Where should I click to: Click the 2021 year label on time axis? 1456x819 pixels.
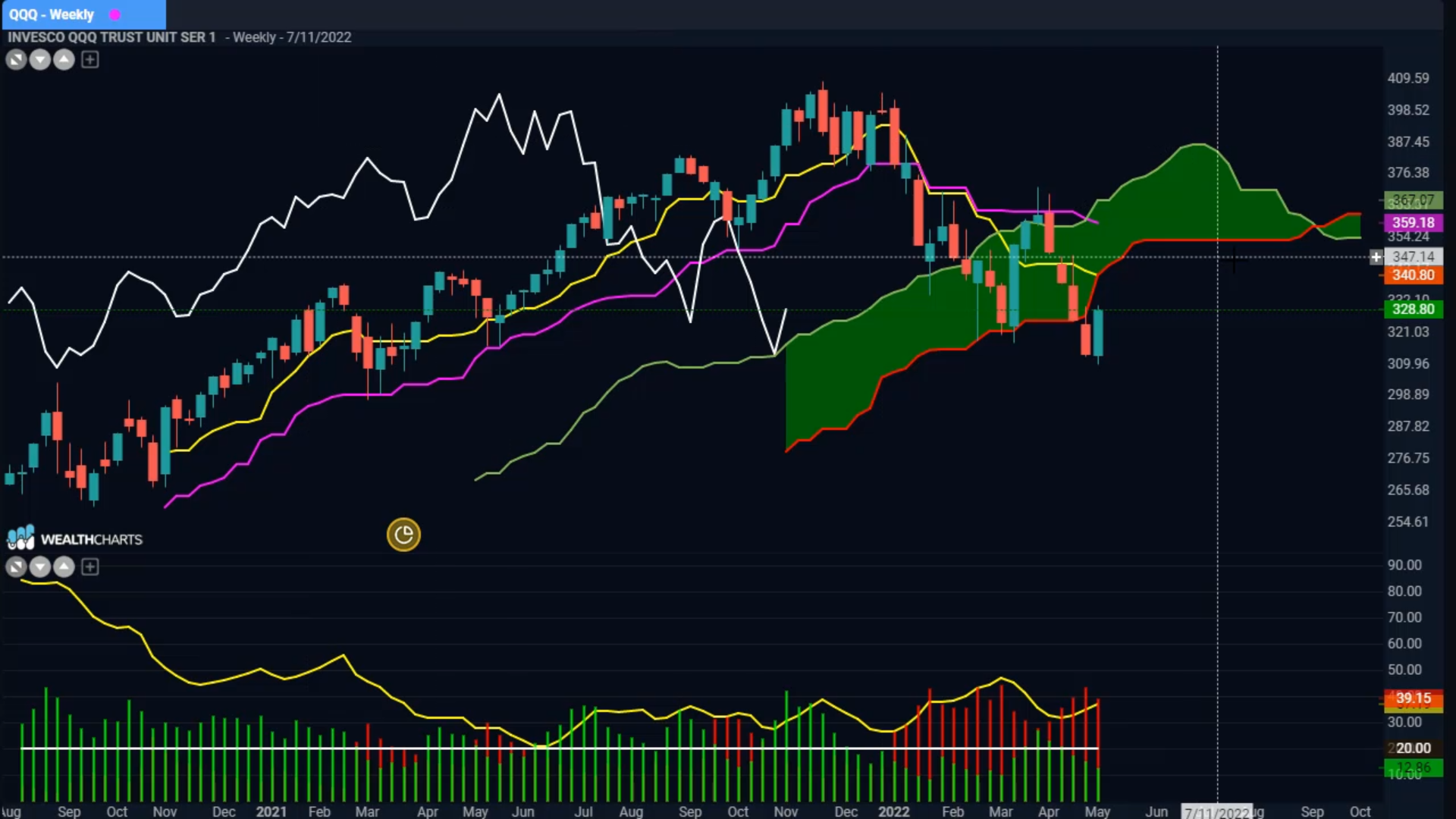271,811
